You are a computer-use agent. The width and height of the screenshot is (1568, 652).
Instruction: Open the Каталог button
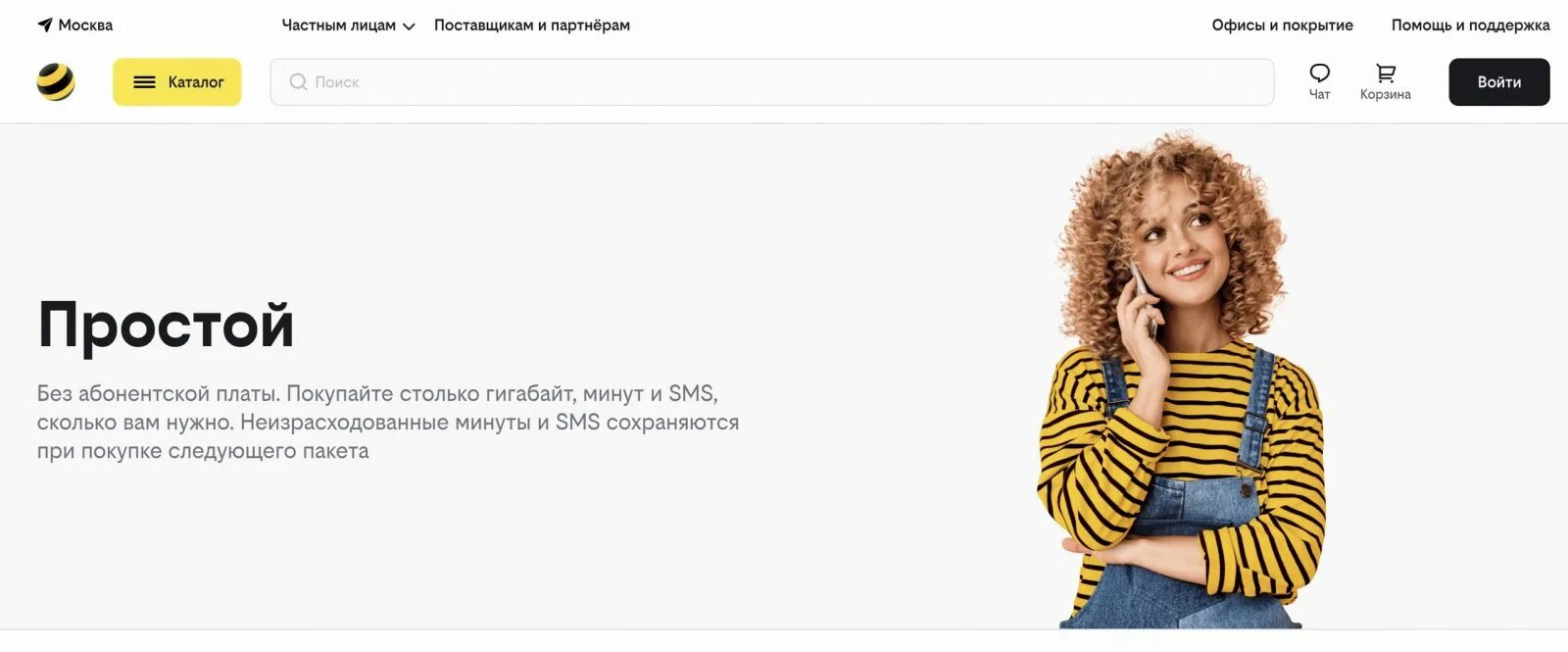coord(177,82)
